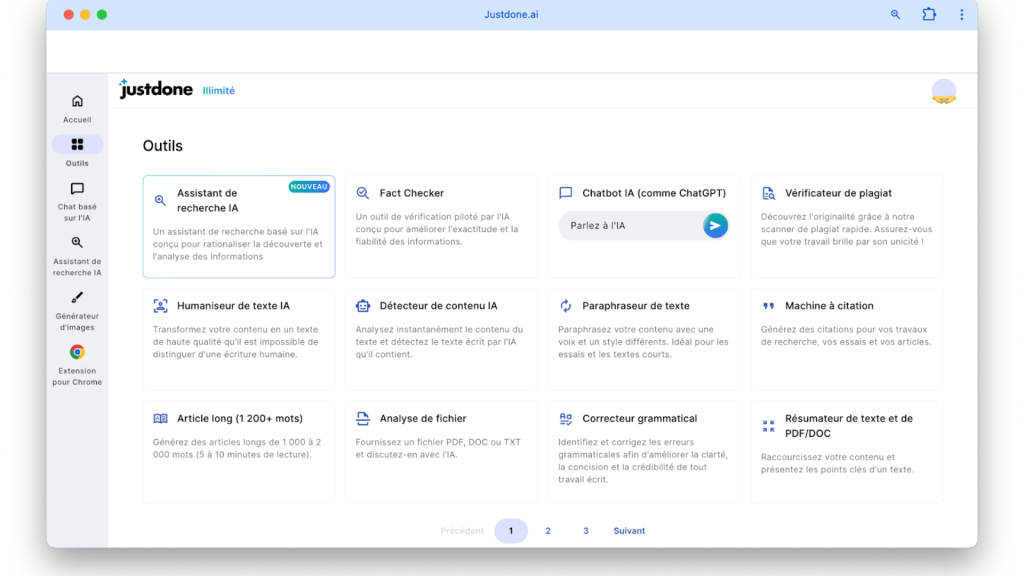This screenshot has height=576, width=1024.
Task: Click the Chatbot IA (comme ChatGPT) title
Action: tap(654, 193)
